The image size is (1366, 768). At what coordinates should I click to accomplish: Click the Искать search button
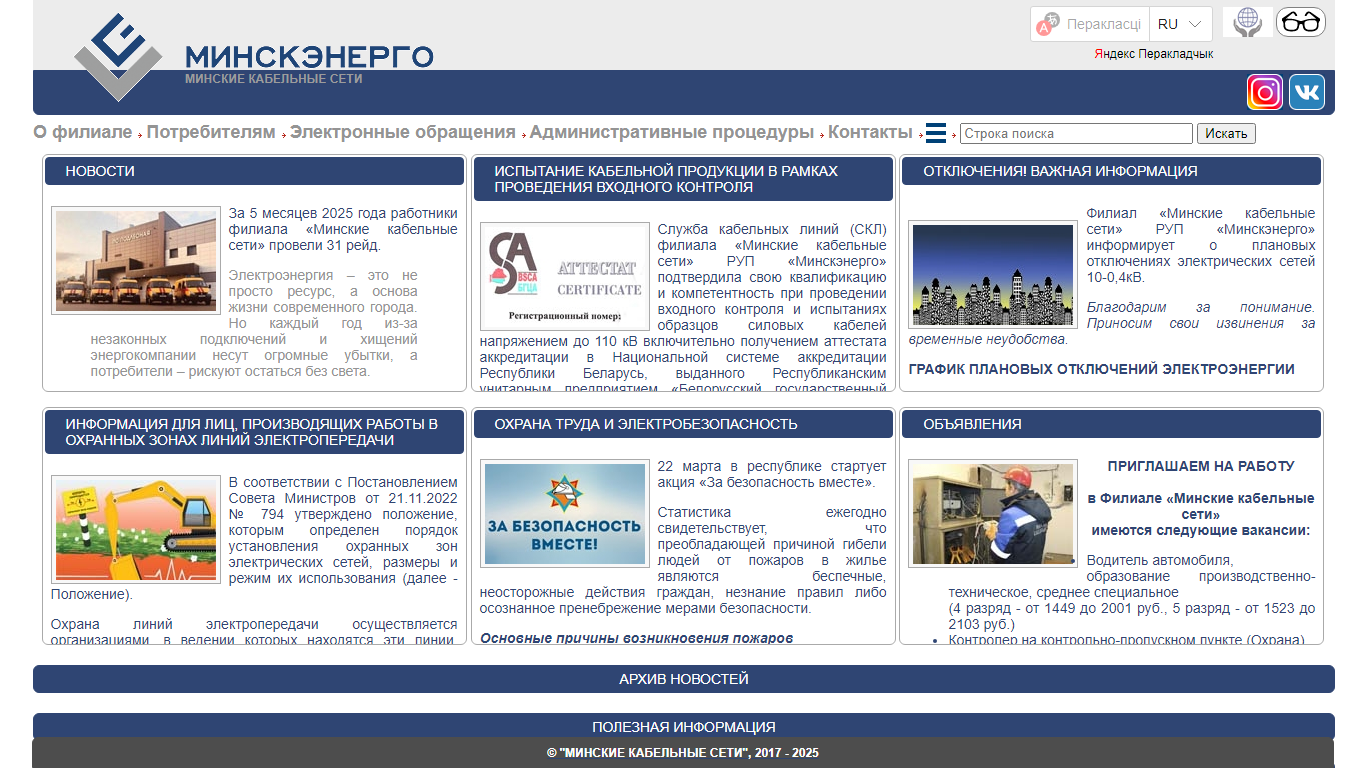(1226, 133)
